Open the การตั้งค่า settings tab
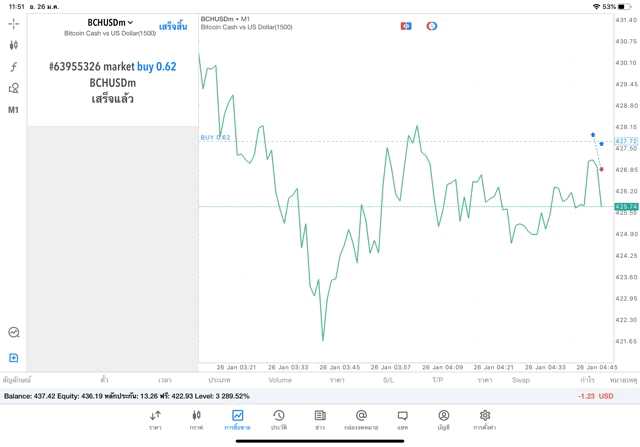640x447 pixels. 485,420
